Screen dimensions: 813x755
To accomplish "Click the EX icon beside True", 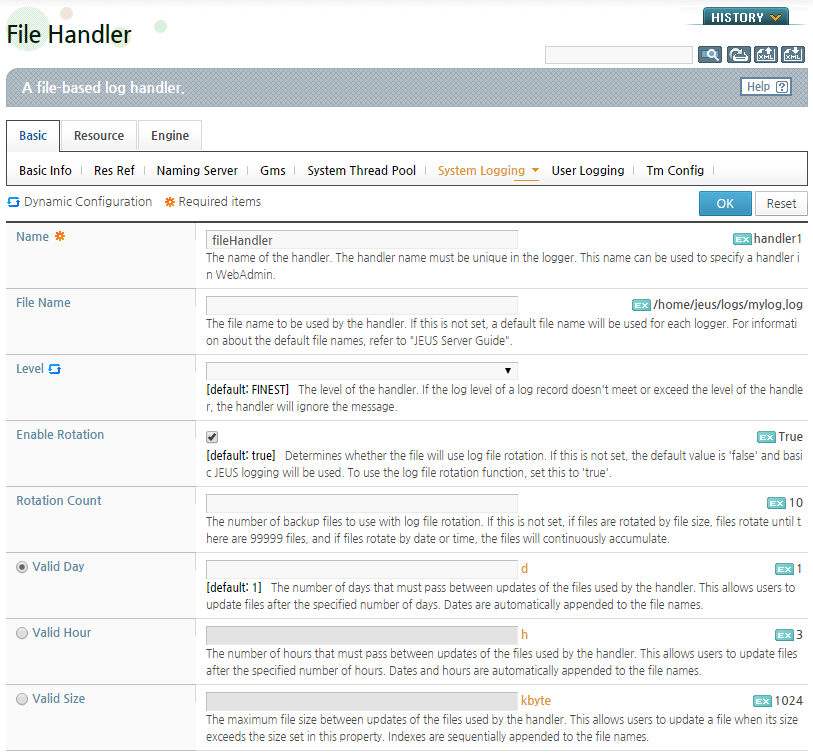I will (766, 437).
